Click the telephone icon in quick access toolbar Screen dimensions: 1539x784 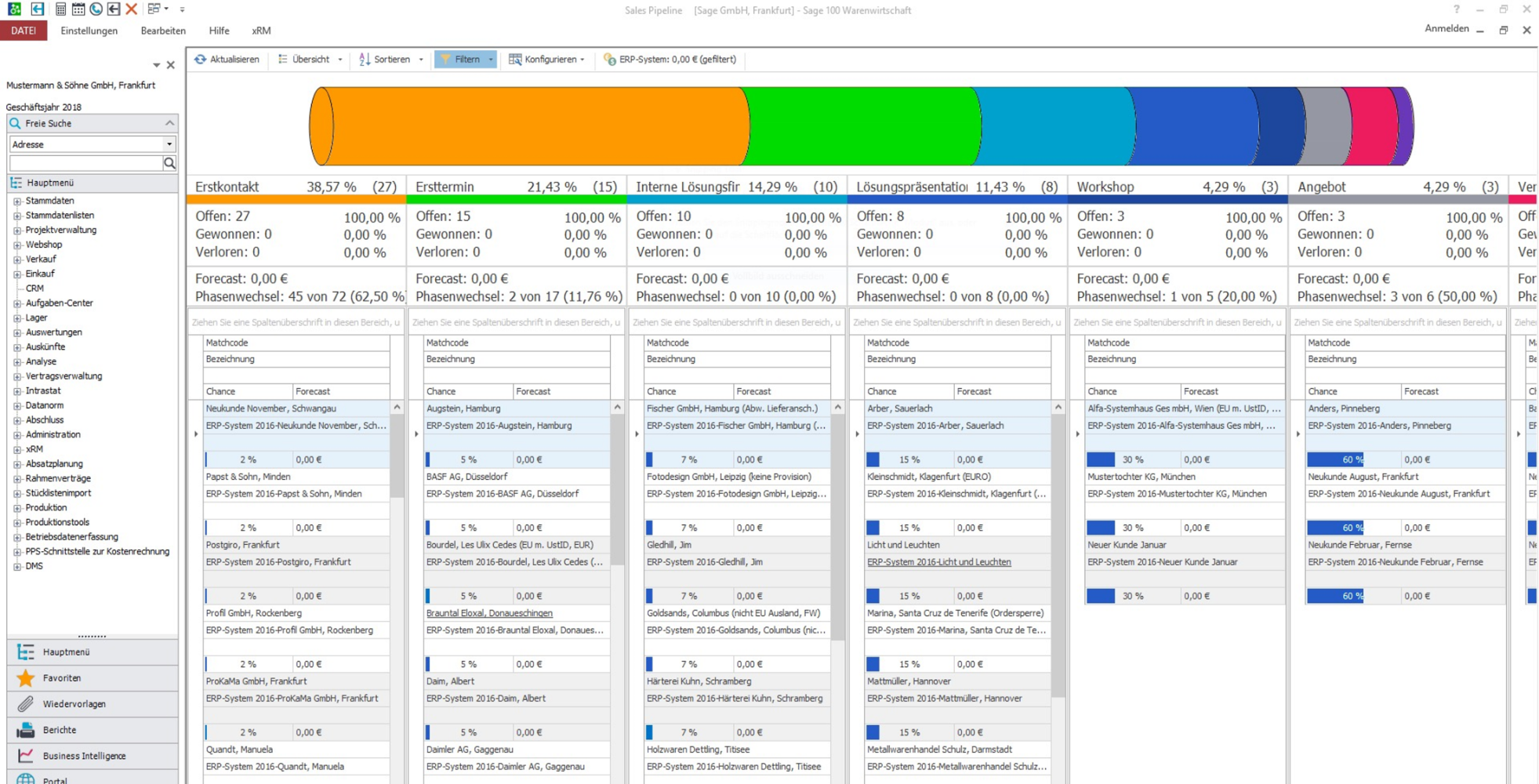click(96, 9)
